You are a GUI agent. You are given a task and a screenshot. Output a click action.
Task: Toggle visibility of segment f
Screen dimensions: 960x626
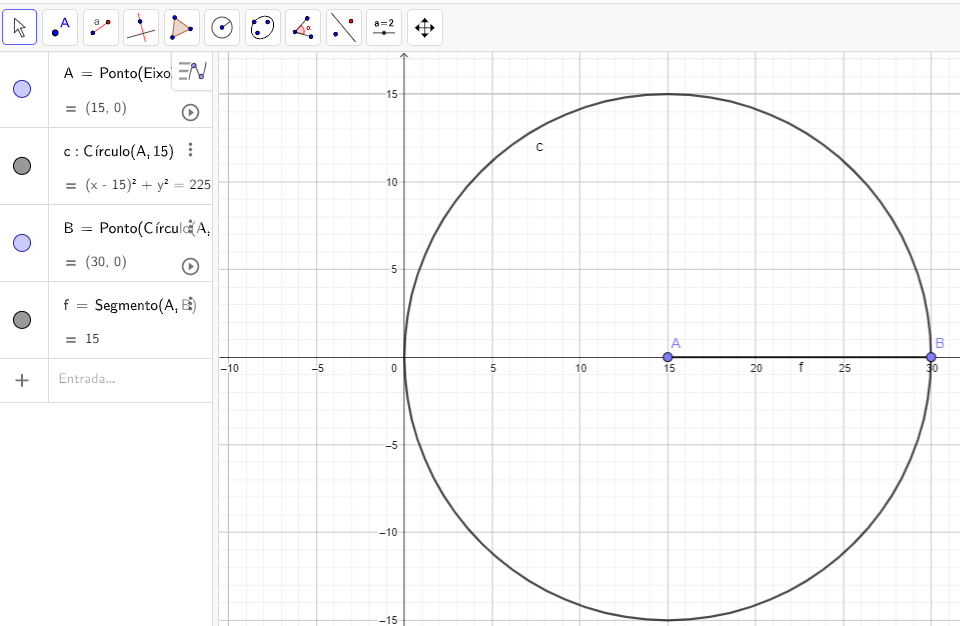(x=22, y=320)
